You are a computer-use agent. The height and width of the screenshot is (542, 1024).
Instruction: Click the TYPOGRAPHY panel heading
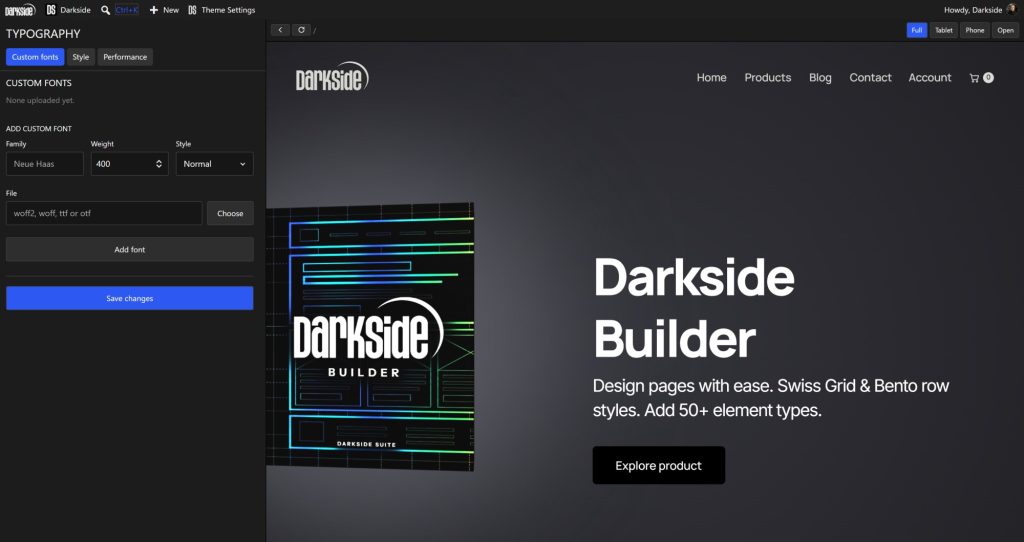pyautogui.click(x=43, y=34)
